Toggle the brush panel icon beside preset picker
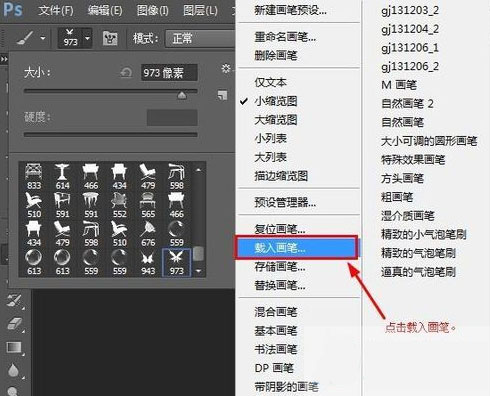Screen dimensions: 490x396 pyautogui.click(x=110, y=39)
